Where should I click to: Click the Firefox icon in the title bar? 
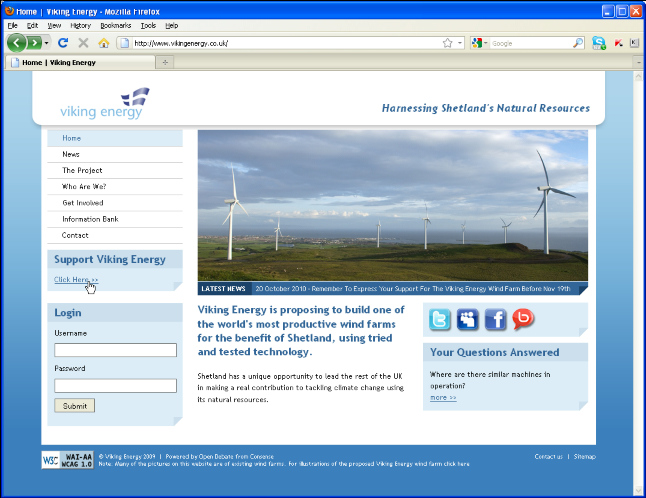[9, 11]
